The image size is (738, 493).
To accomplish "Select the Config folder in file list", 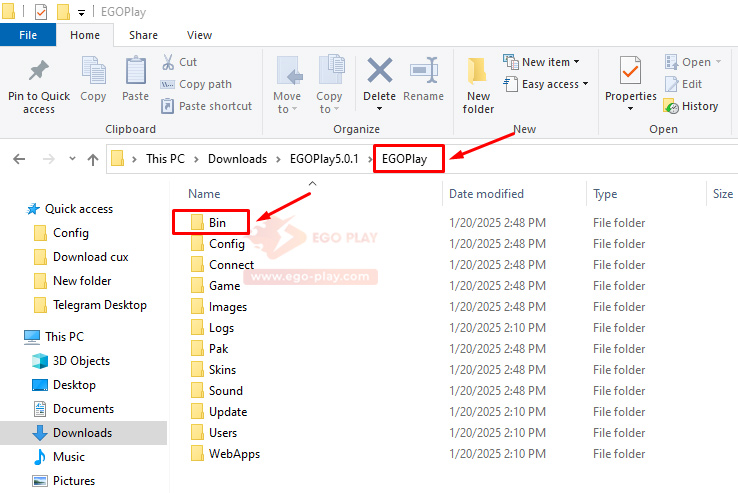I will [218, 244].
